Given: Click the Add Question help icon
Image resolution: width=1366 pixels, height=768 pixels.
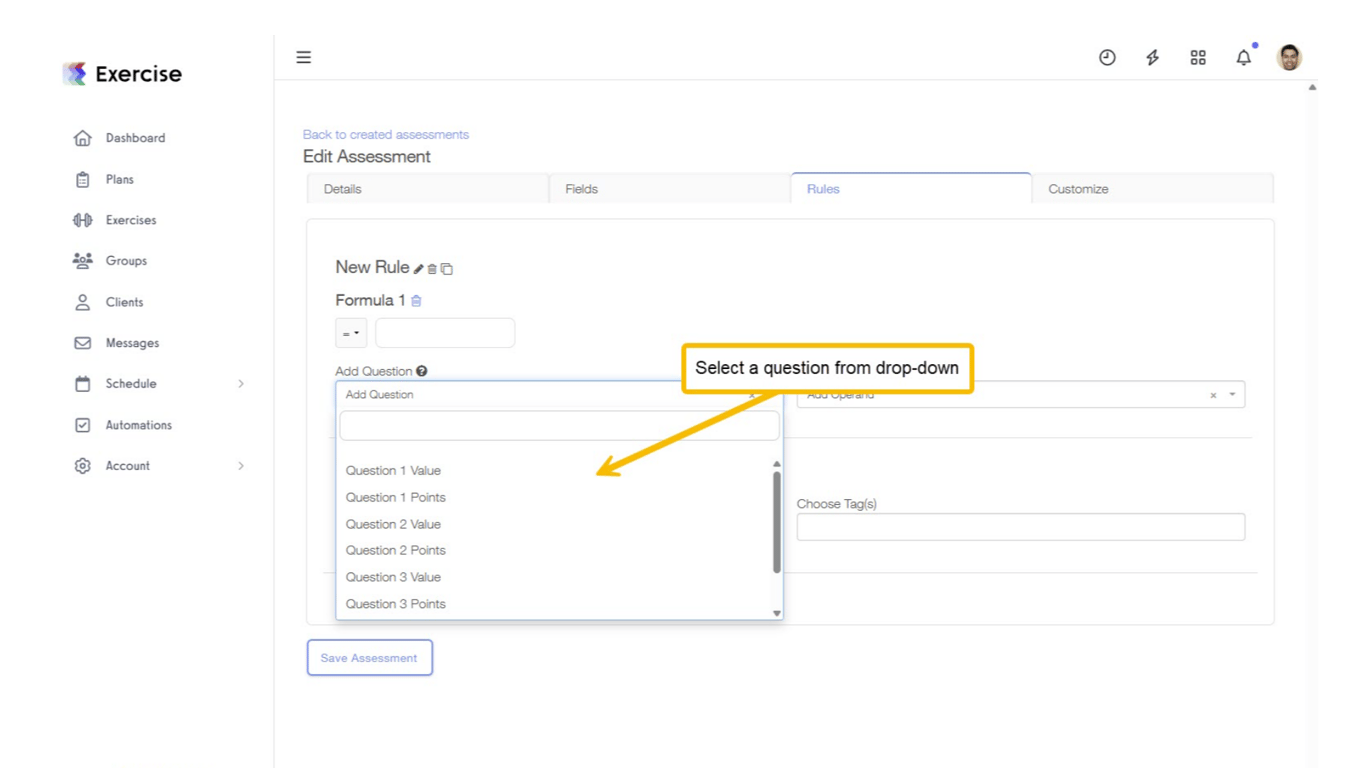Looking at the screenshot, I should point(421,370).
